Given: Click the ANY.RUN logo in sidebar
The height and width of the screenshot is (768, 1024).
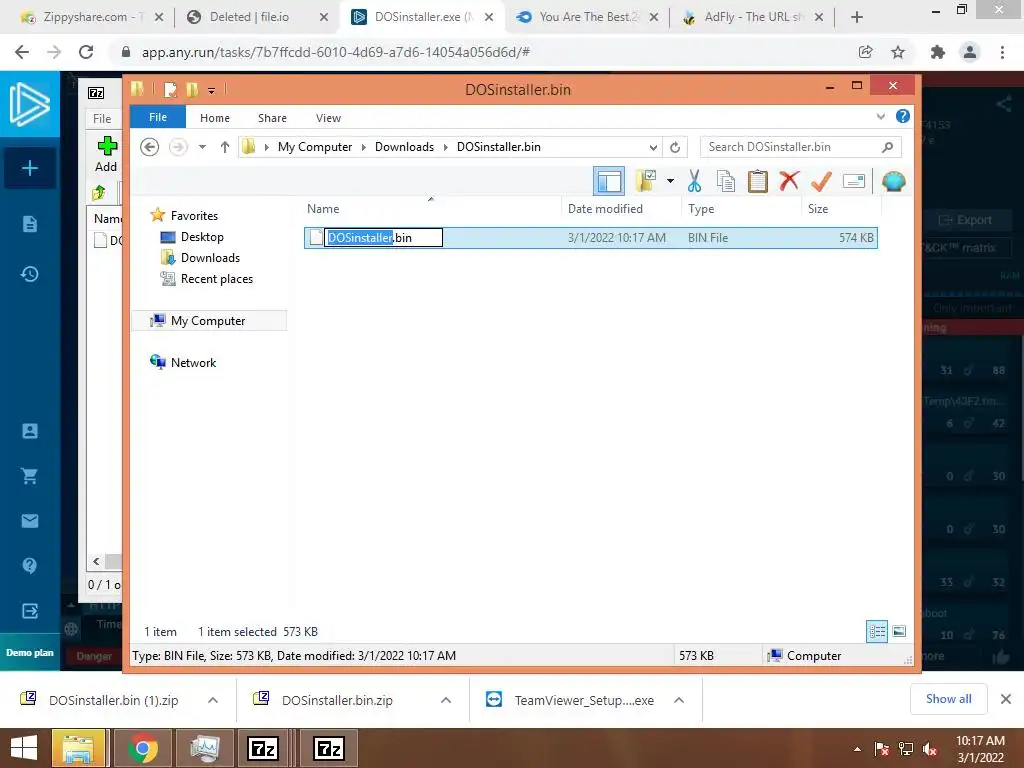Looking at the screenshot, I should 29,104.
